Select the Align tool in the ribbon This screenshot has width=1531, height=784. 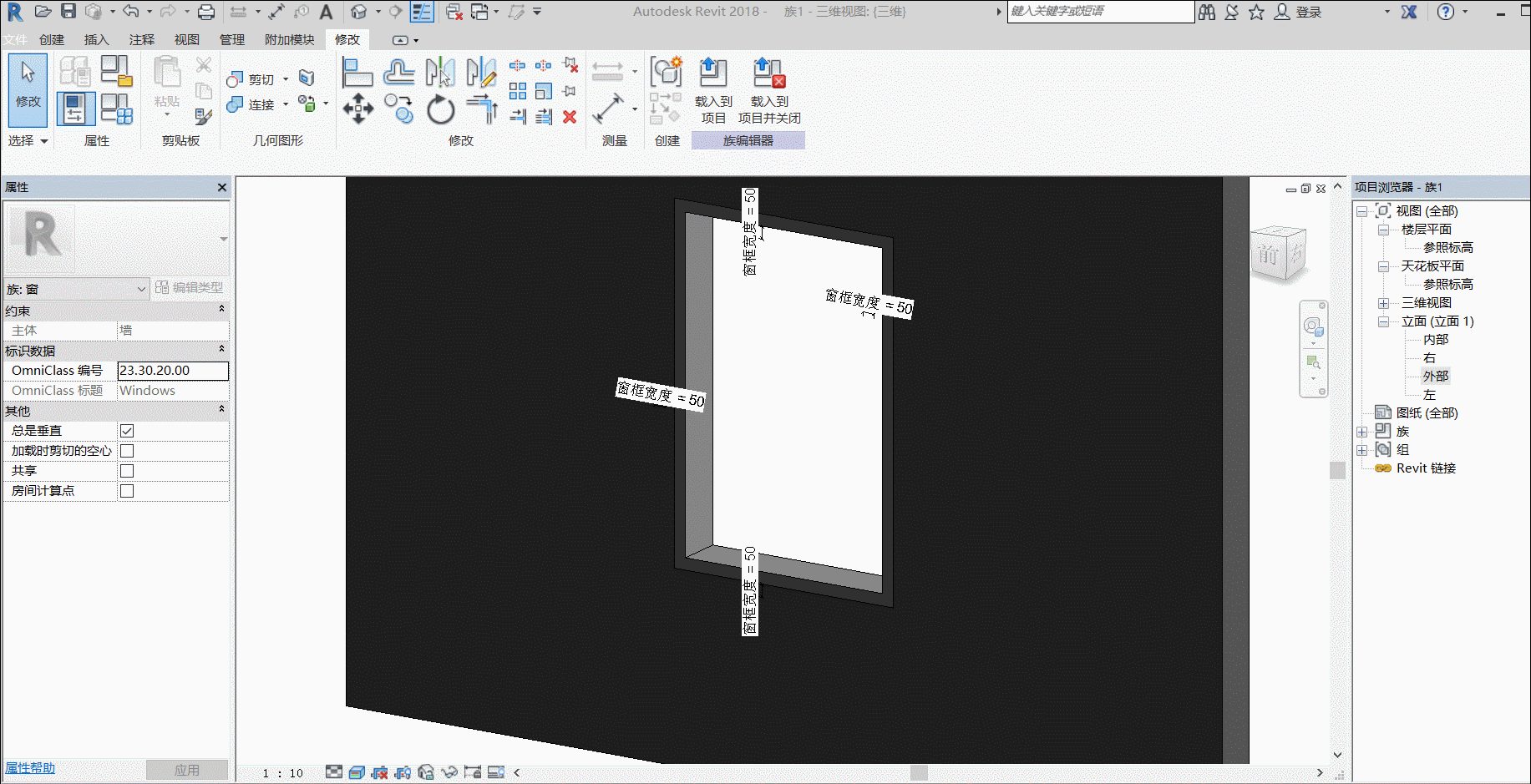[x=357, y=73]
